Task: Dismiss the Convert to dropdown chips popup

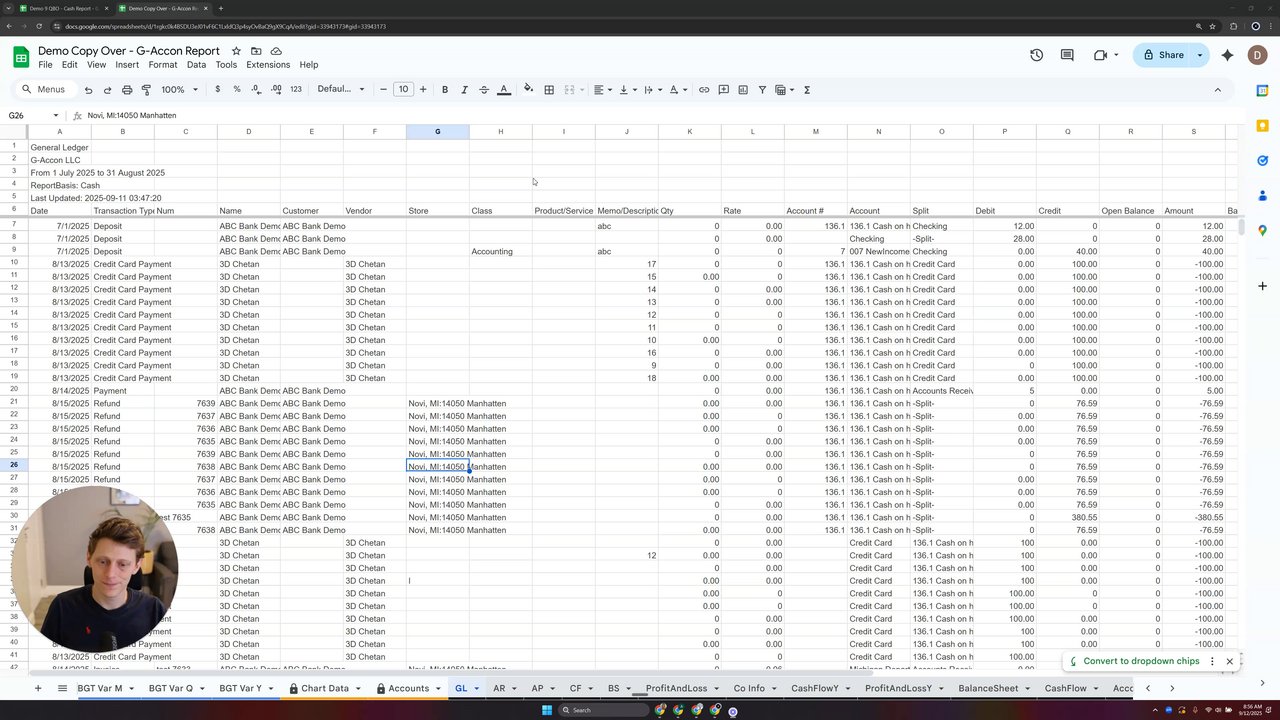Action: [1230, 661]
